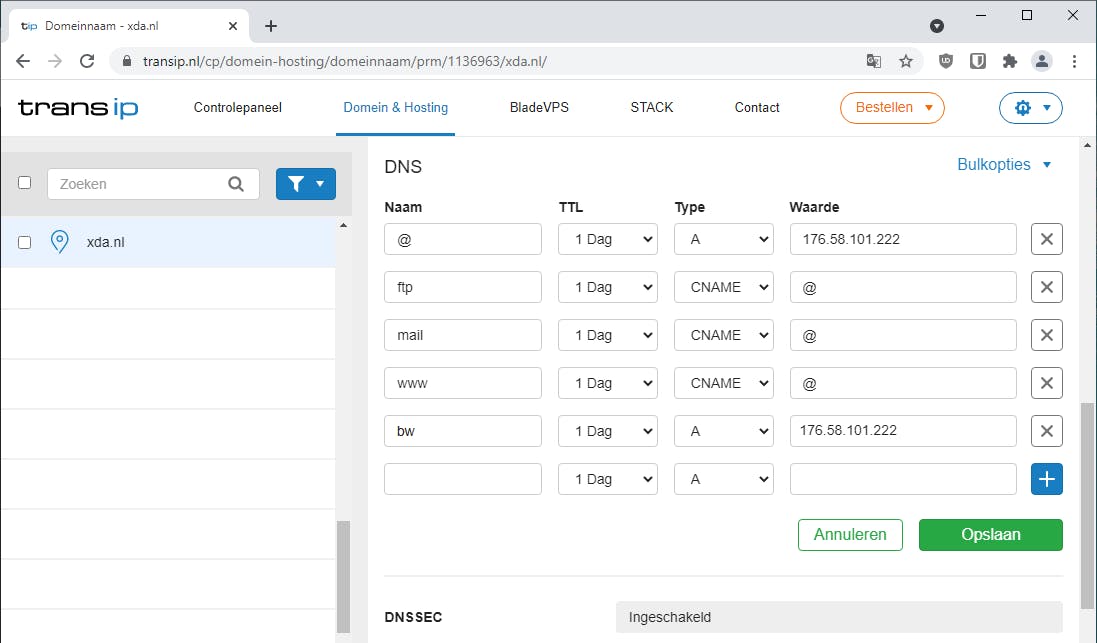Open the Google Translate icon in address bar
The height and width of the screenshot is (643, 1097).
point(873,61)
